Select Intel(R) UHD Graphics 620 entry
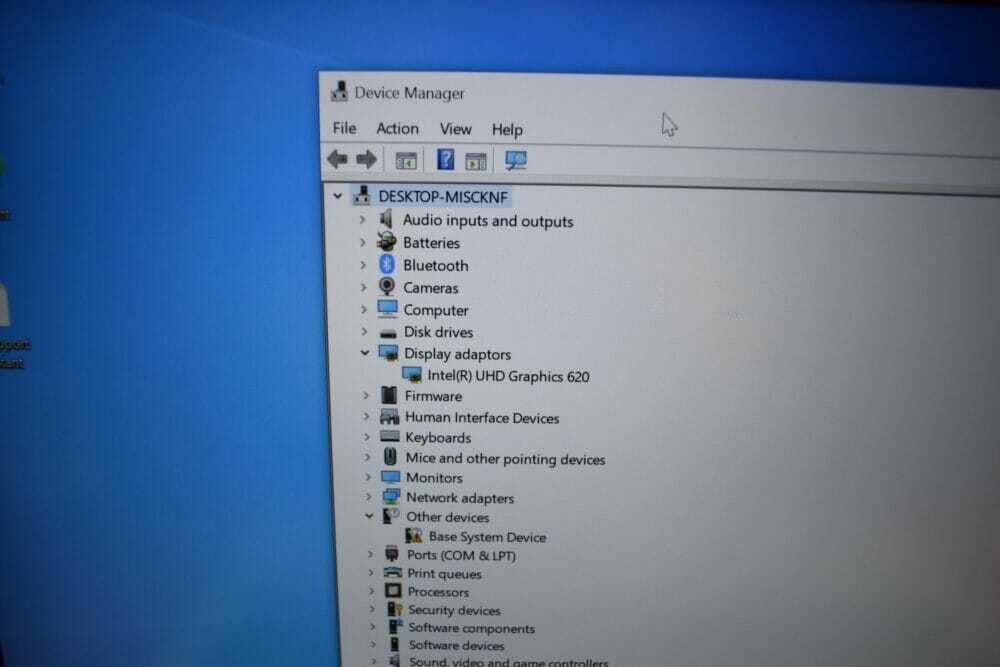 tap(508, 376)
